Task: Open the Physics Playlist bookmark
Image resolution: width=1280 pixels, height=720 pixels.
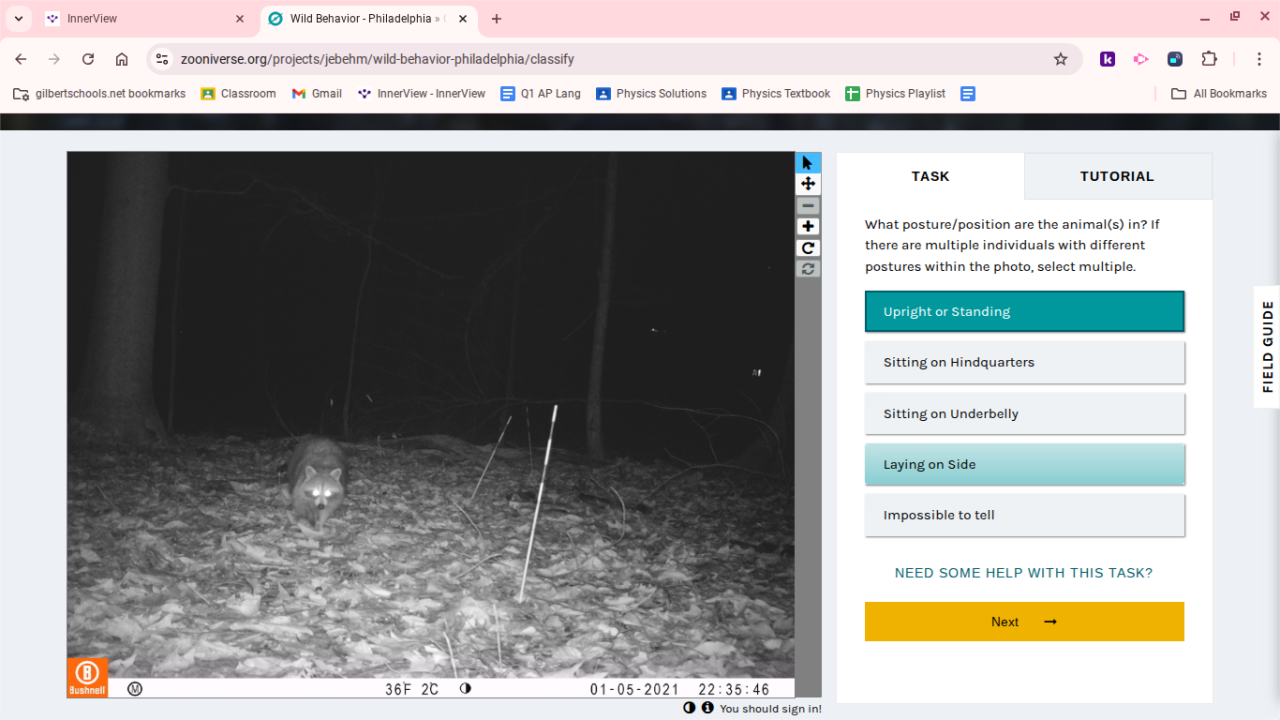Action: click(x=895, y=94)
